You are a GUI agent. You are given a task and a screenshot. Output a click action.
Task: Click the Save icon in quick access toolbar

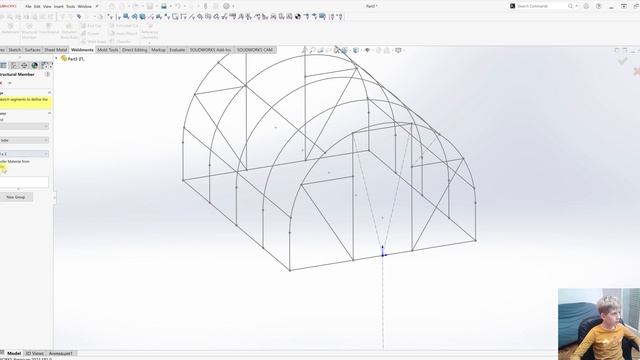coord(150,6)
